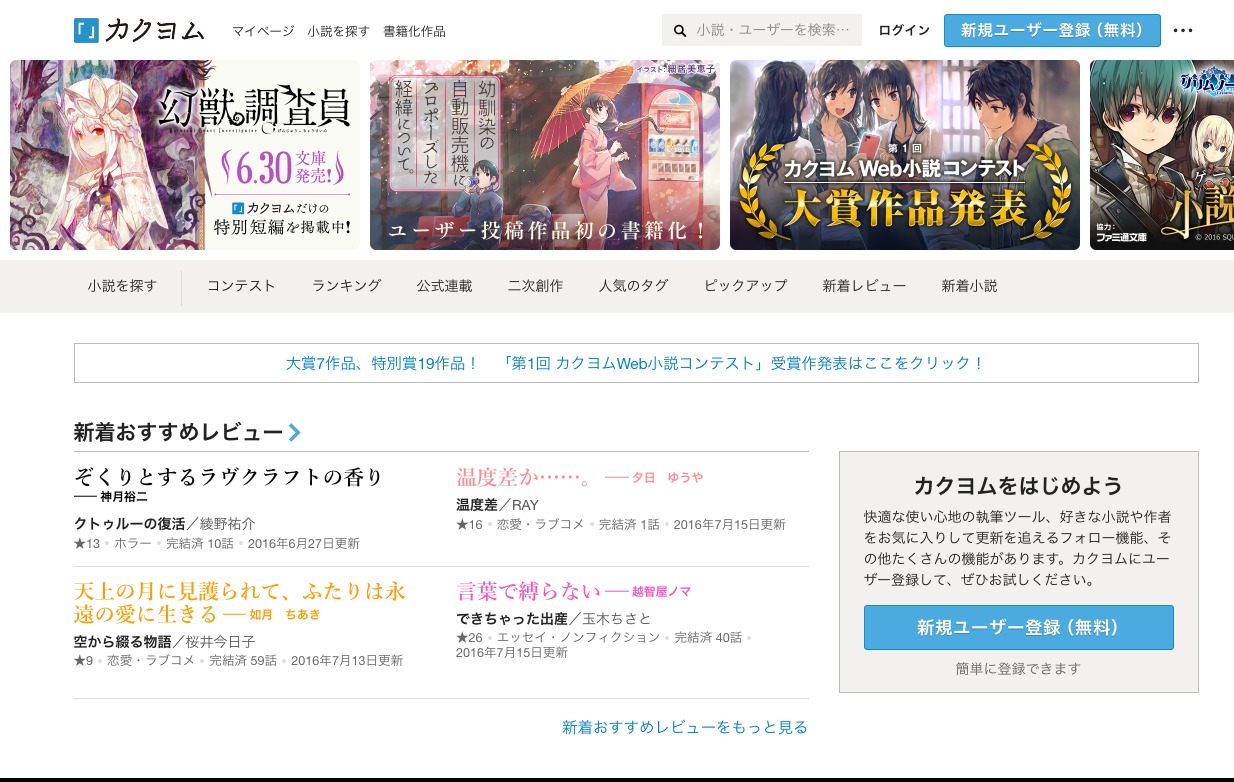Open 新着おすすめレビュー heading link
Screen dimensions: 1234x782
[178, 433]
